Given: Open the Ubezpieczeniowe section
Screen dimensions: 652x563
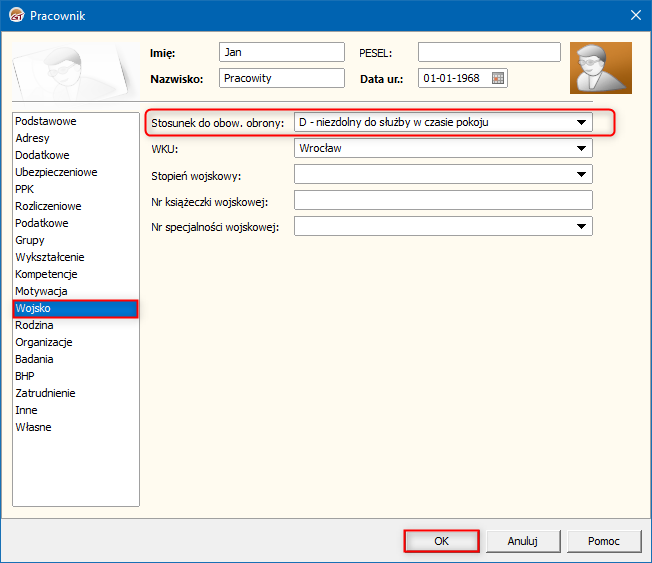Looking at the screenshot, I should (76, 172).
